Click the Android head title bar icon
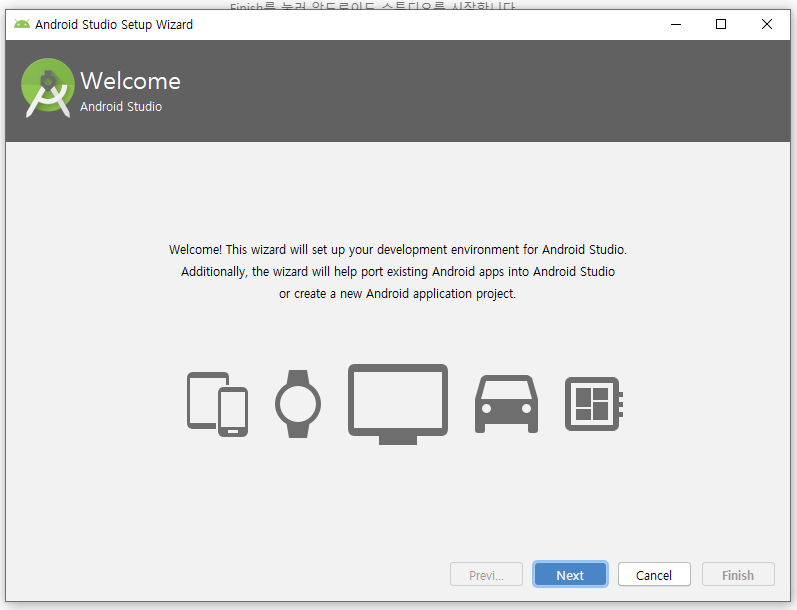The image size is (797, 610). pyautogui.click(x=22, y=24)
